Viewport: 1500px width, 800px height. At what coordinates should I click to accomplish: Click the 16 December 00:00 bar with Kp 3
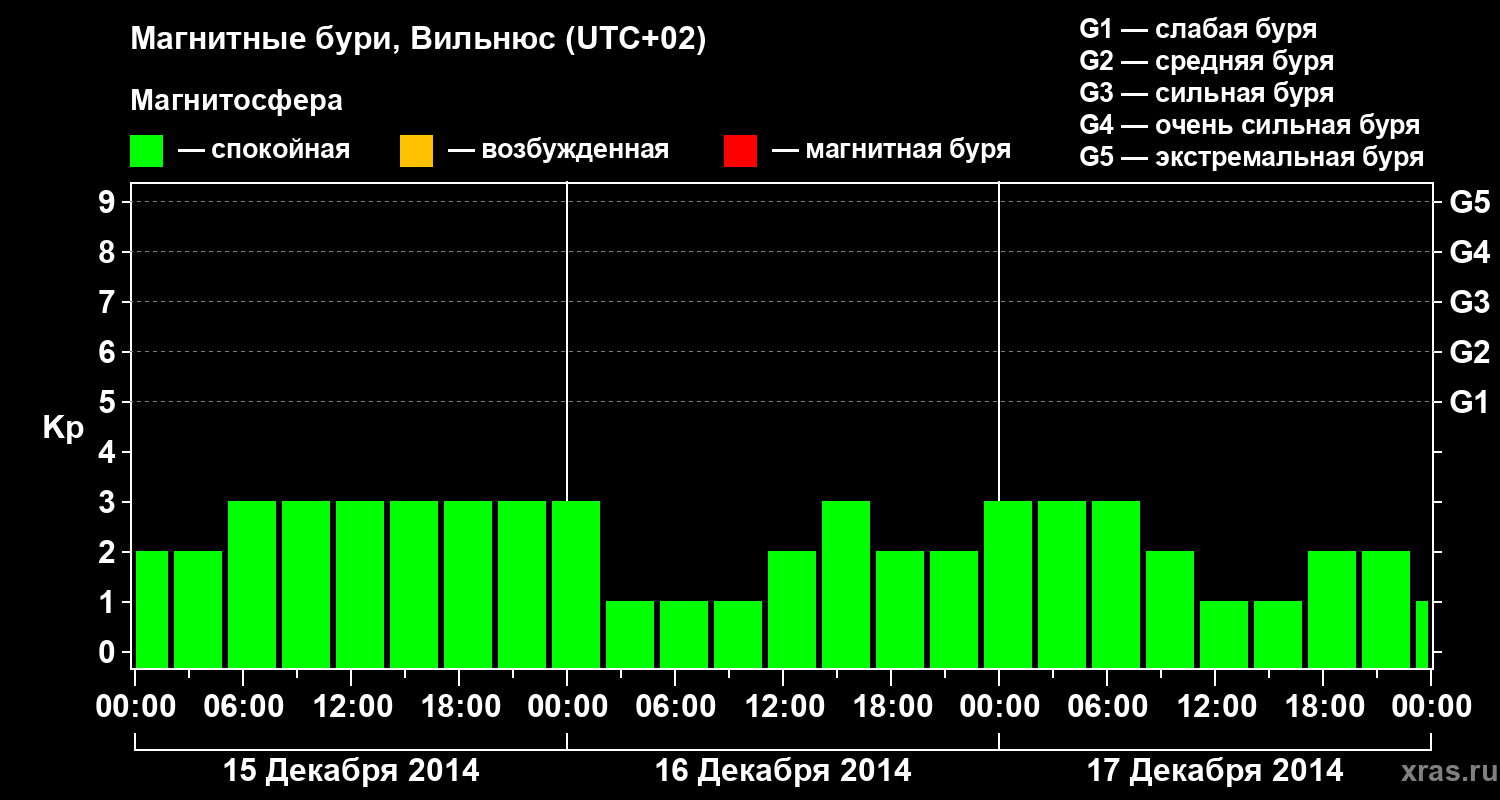coord(576,584)
